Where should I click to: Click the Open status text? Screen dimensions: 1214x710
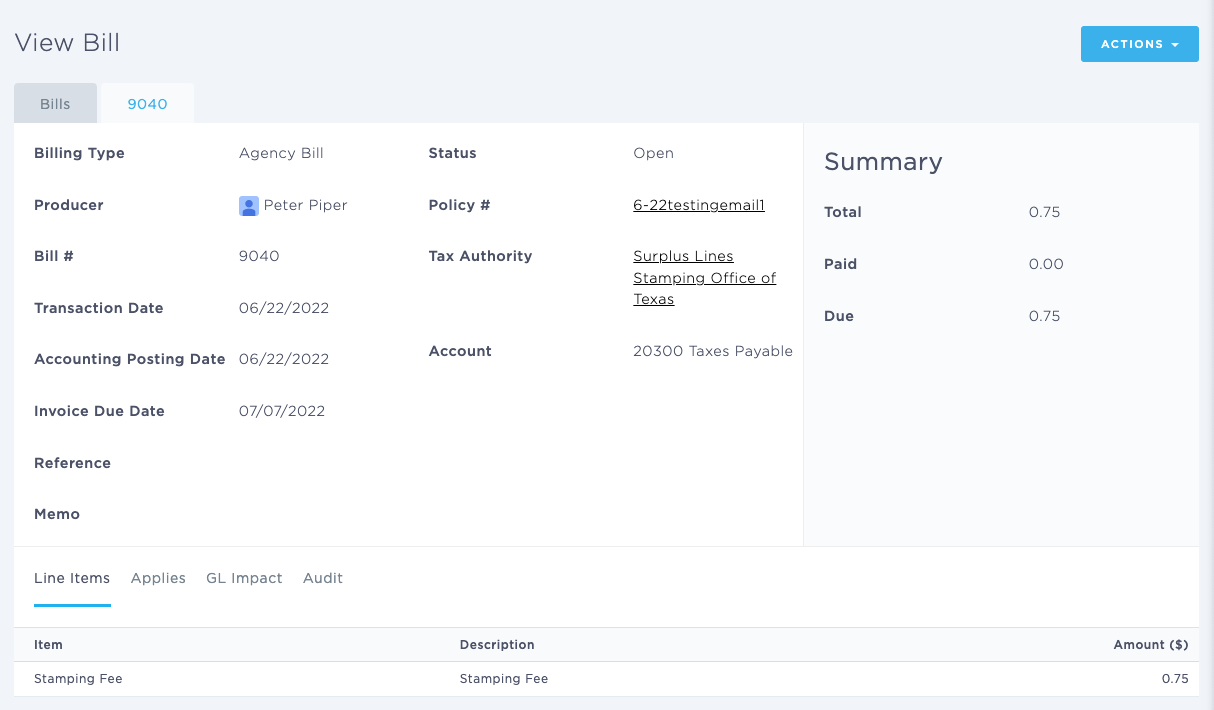point(653,153)
